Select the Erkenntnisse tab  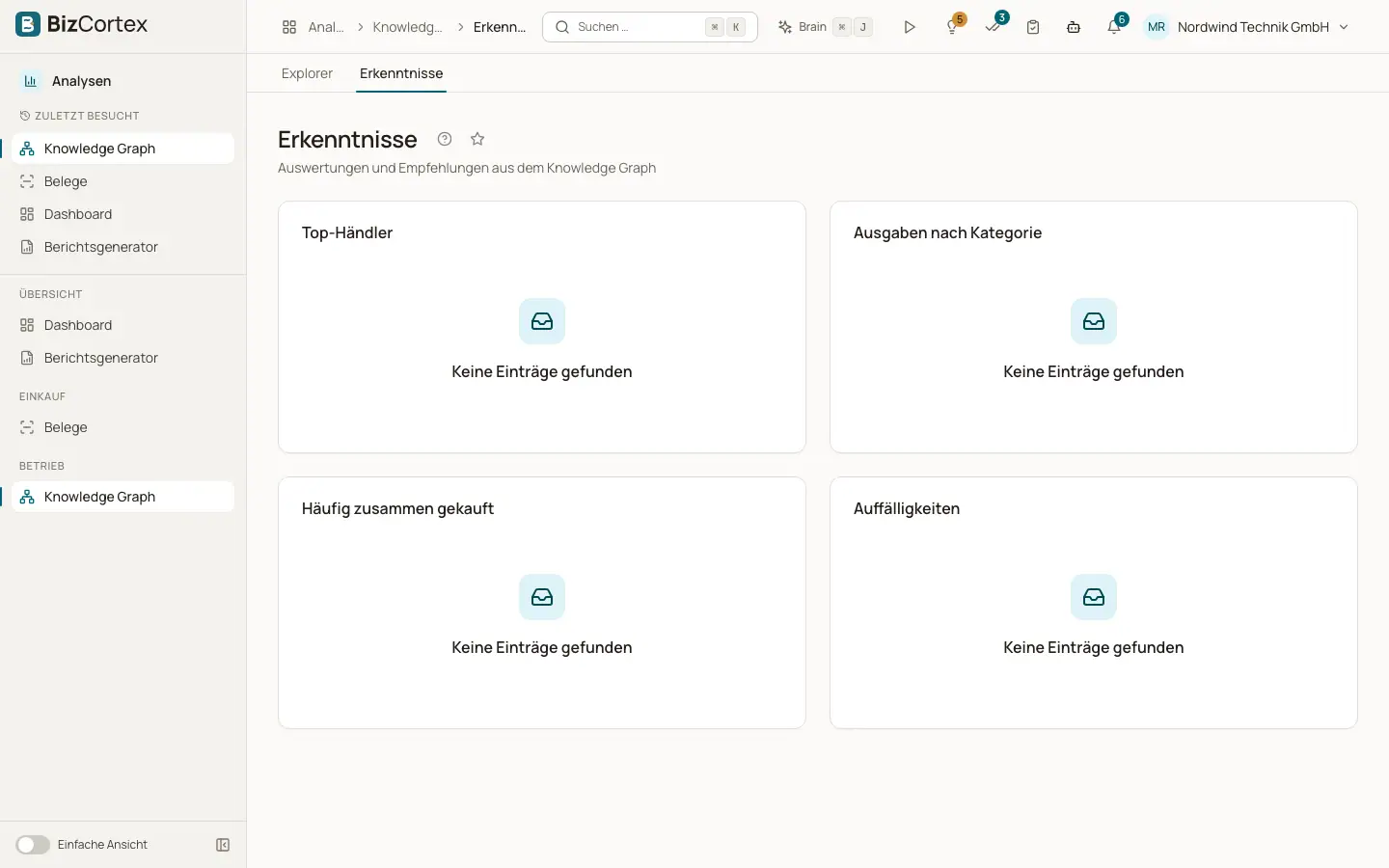[x=401, y=73]
